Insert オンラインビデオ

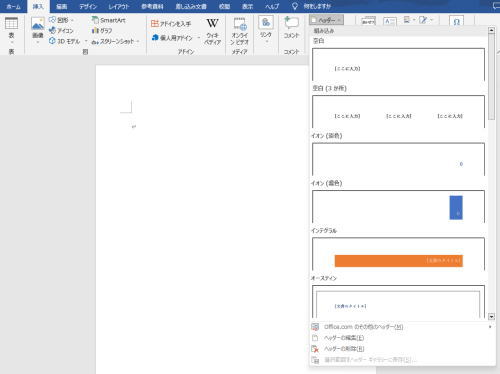click(239, 31)
